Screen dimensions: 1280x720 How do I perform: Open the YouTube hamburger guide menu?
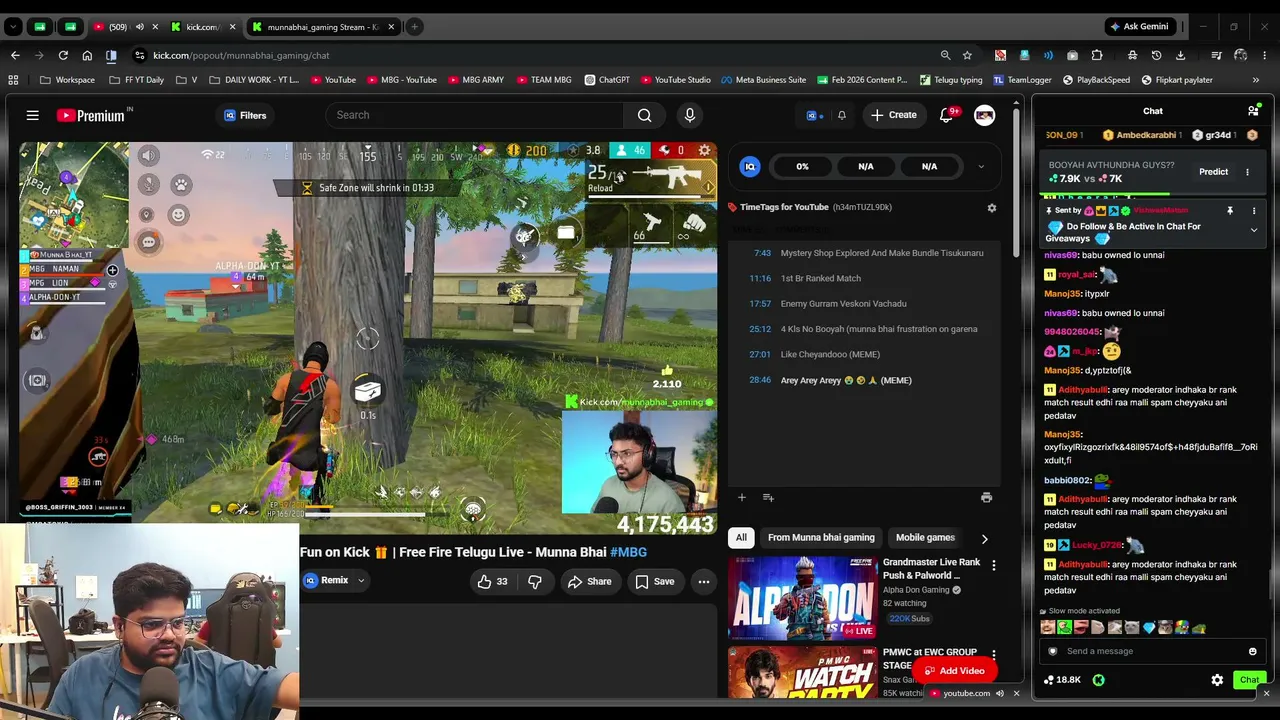point(33,116)
